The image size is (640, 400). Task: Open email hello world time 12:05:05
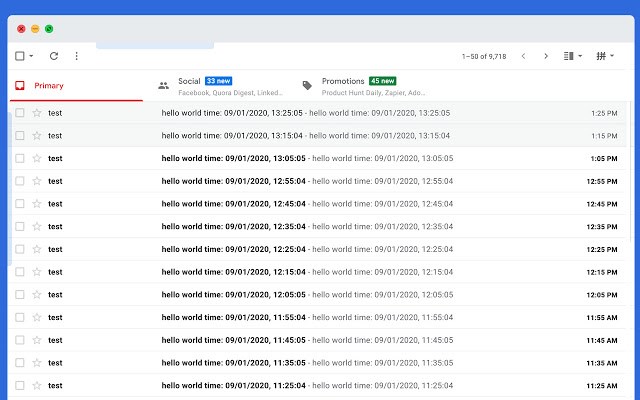(x=317, y=294)
